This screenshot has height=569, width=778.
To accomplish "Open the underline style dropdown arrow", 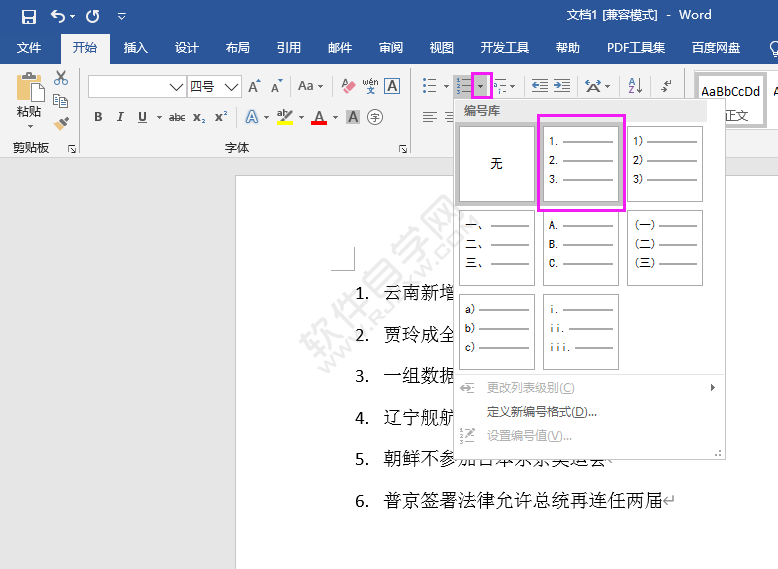I will point(159,118).
